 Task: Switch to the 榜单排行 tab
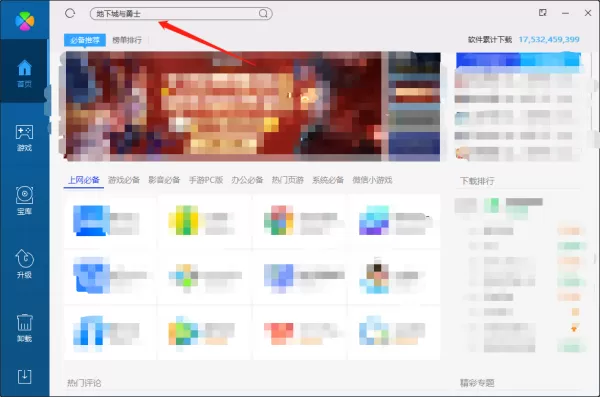tap(127, 40)
